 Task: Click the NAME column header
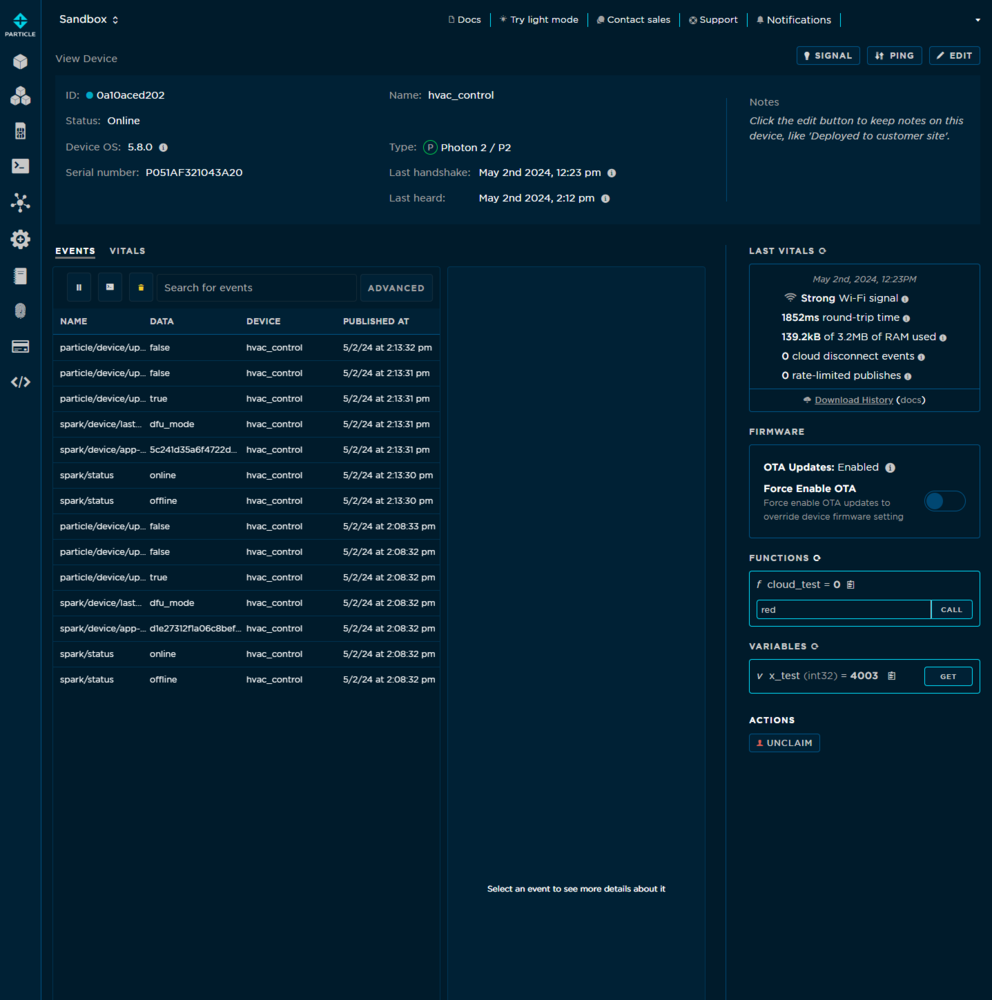pos(73,321)
